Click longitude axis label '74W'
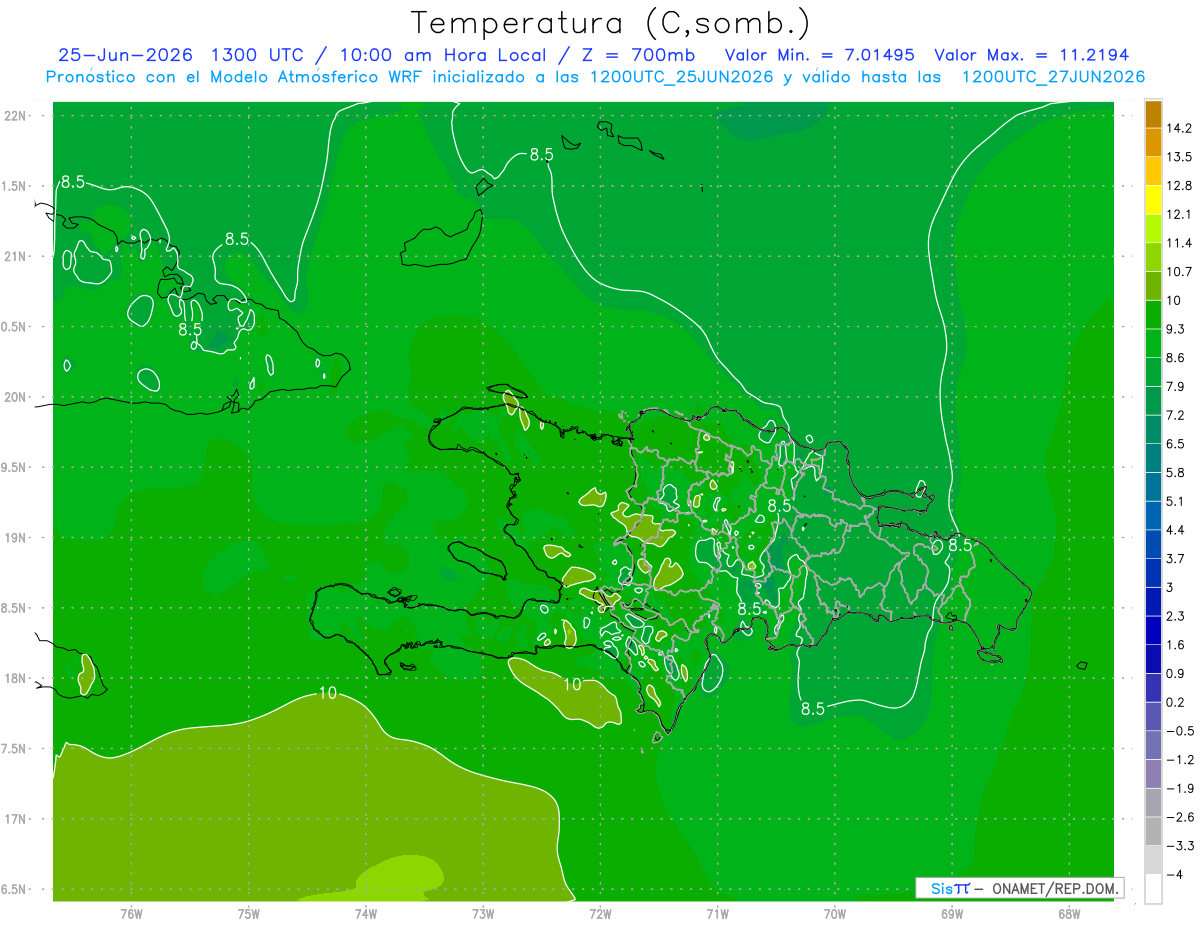This screenshot has width=1200, height=927. [366, 913]
